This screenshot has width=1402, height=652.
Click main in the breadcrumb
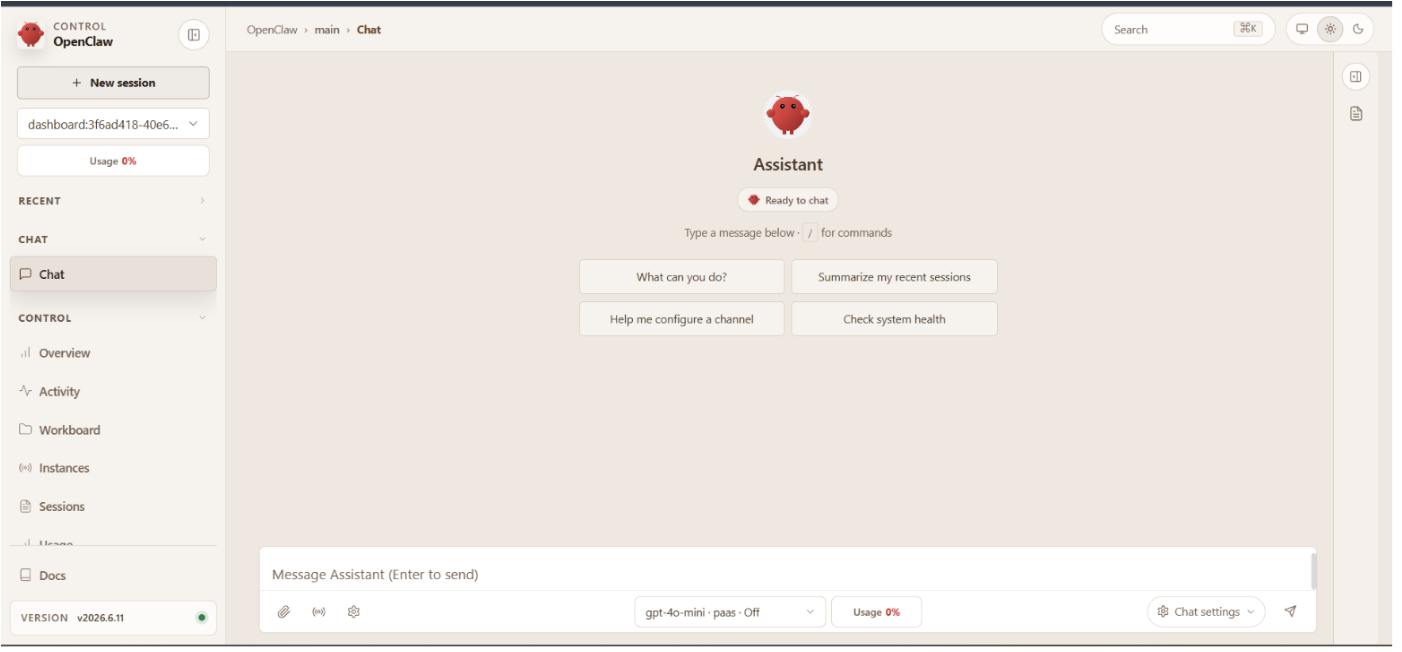pos(327,30)
